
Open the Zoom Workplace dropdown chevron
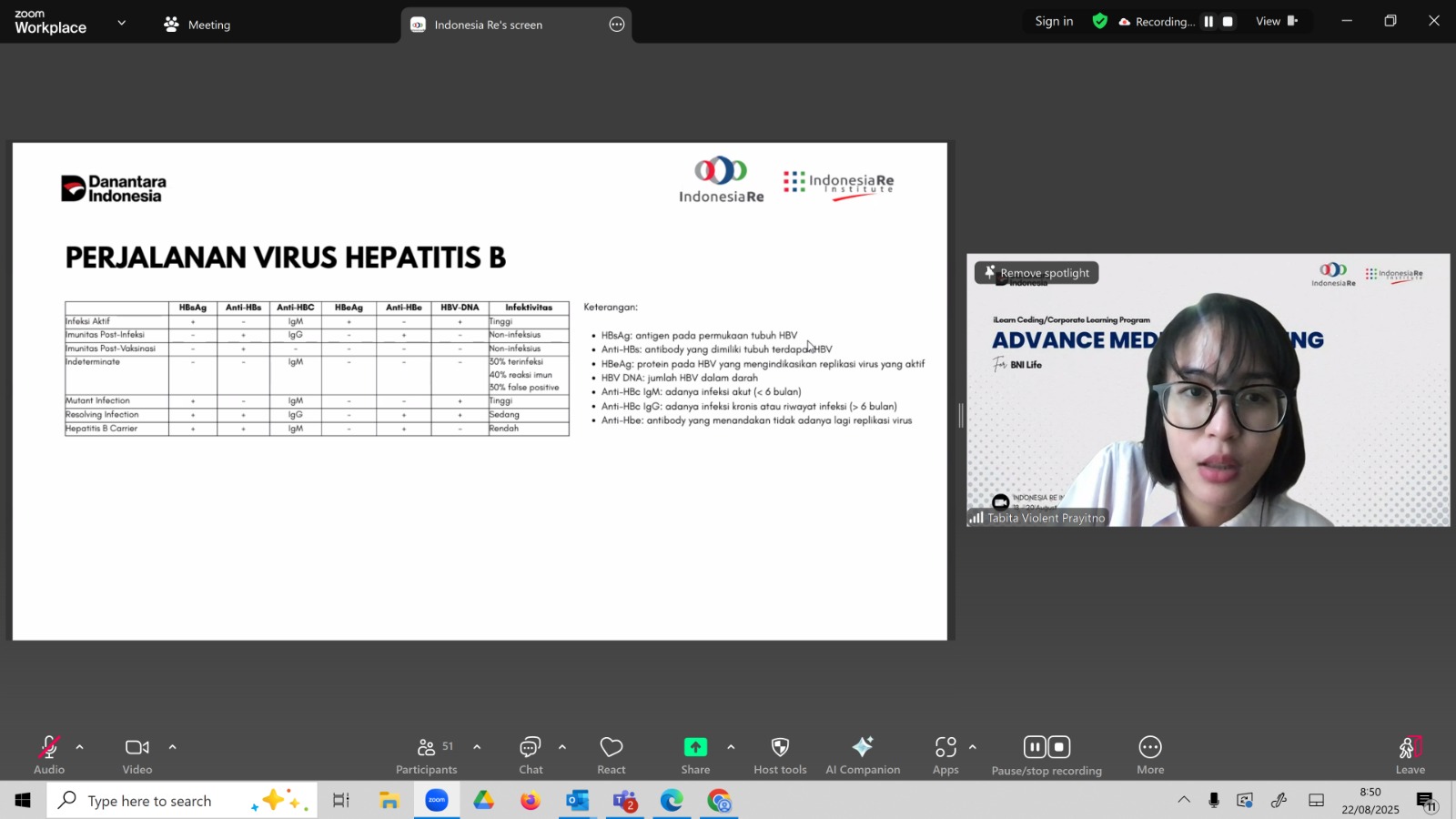pyautogui.click(x=122, y=23)
